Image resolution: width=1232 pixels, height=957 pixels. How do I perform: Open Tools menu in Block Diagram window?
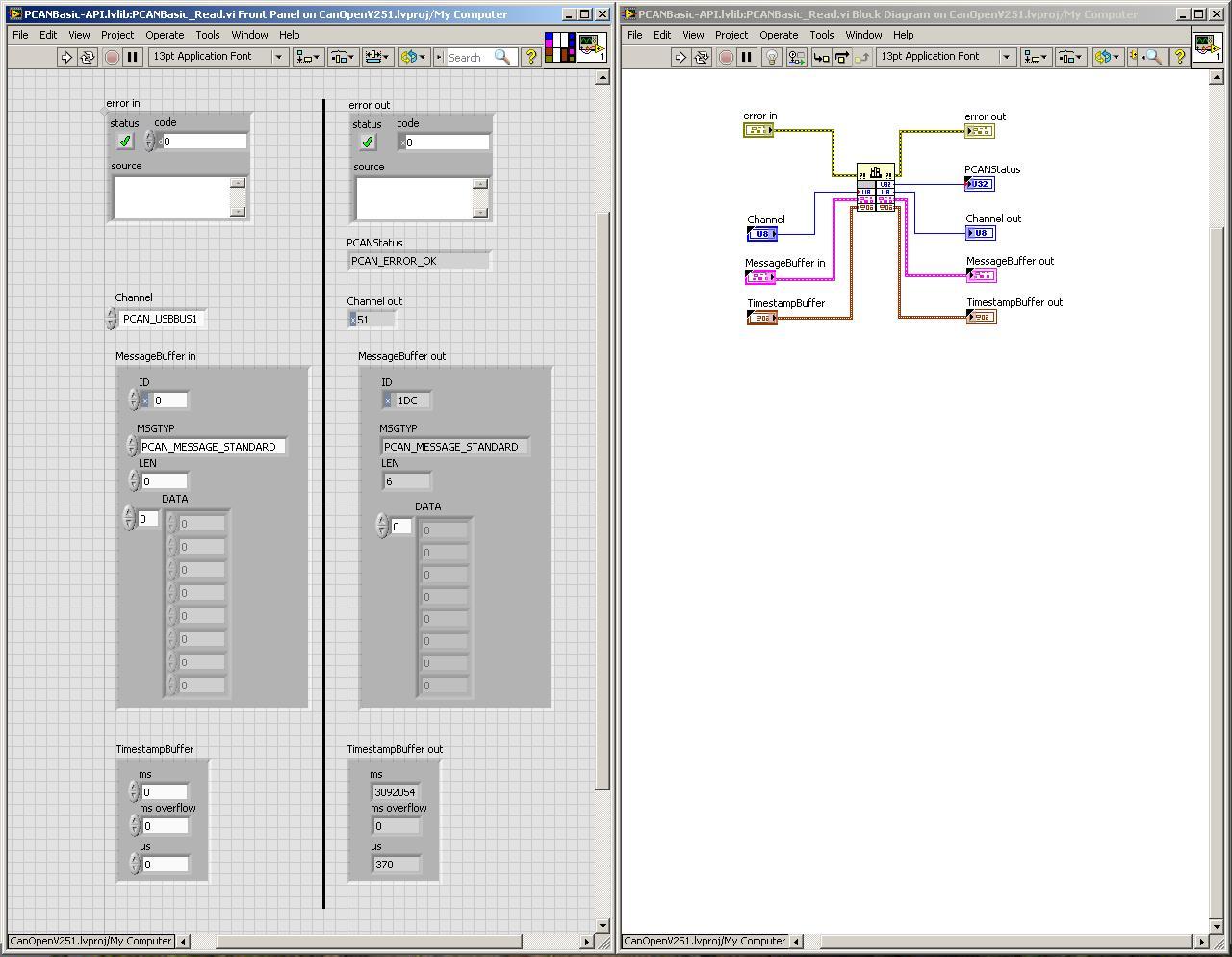[x=821, y=34]
